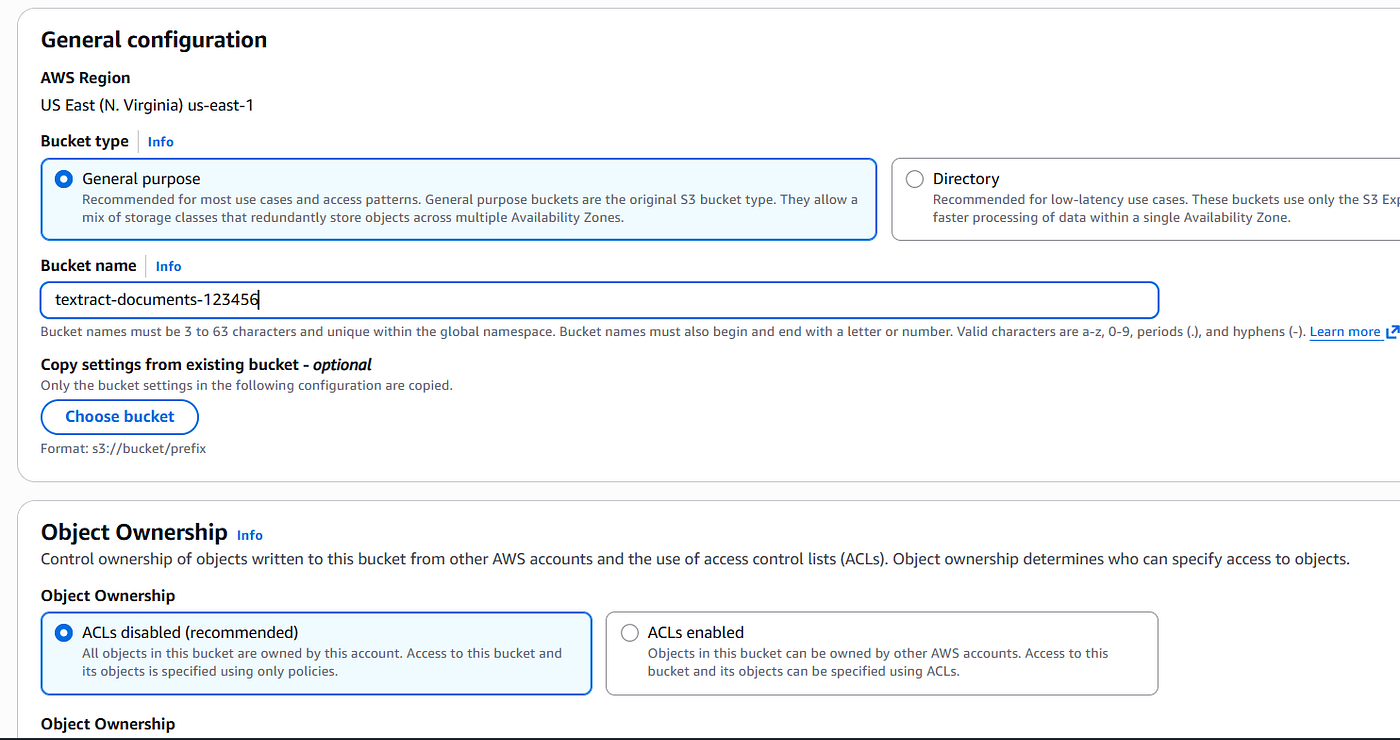The image size is (1400, 740).
Task: Click 'Only the bucket settings' description text
Action: click(247, 385)
